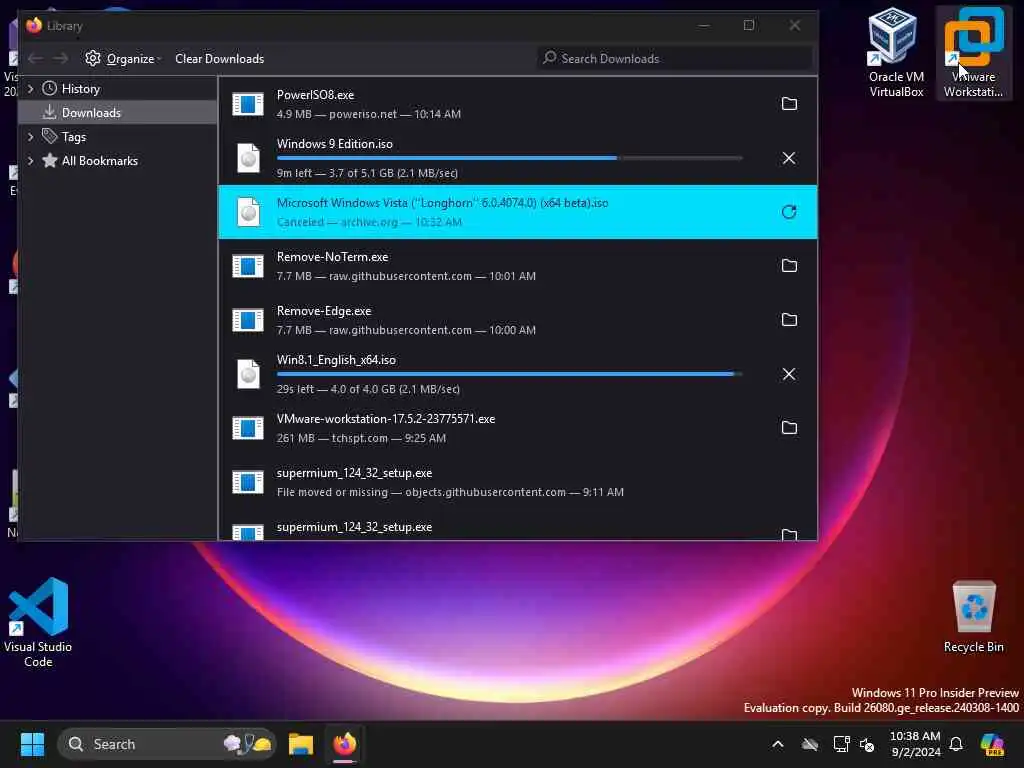1024x768 pixels.
Task: Select the Microsoft Windows Vista Longhorn row
Action: coord(517,212)
